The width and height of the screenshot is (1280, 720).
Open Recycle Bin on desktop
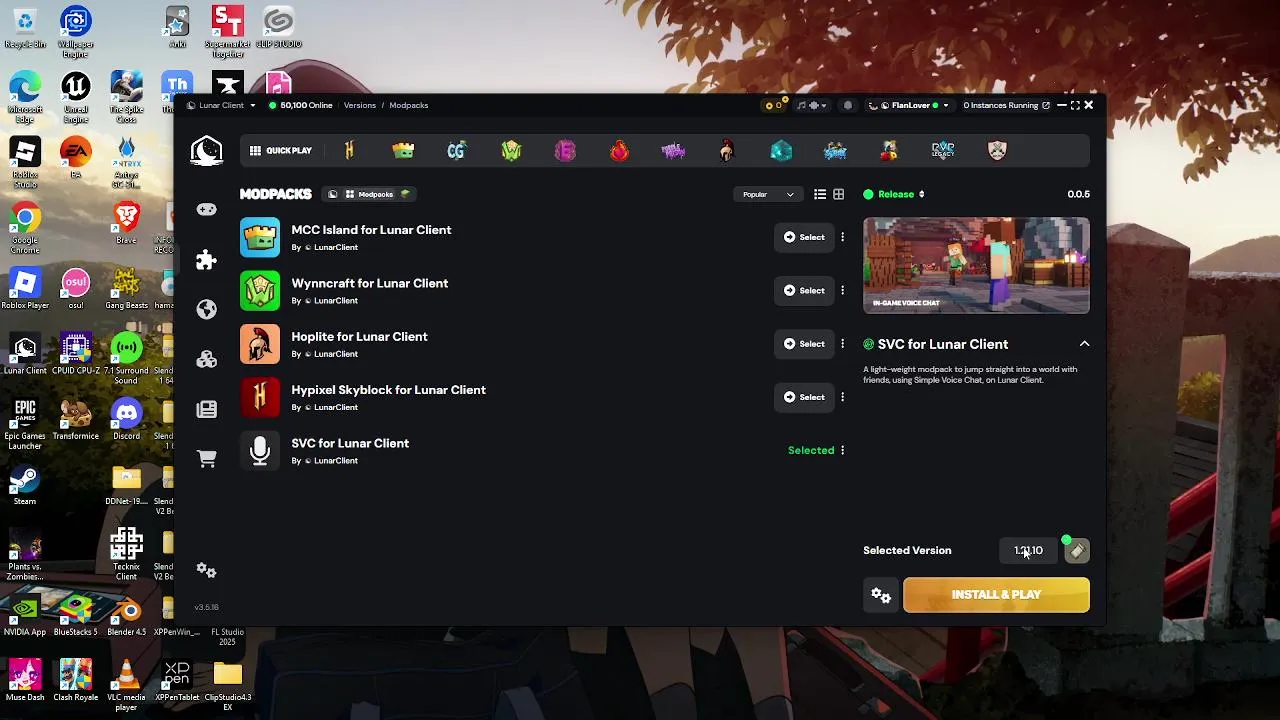[x=25, y=28]
